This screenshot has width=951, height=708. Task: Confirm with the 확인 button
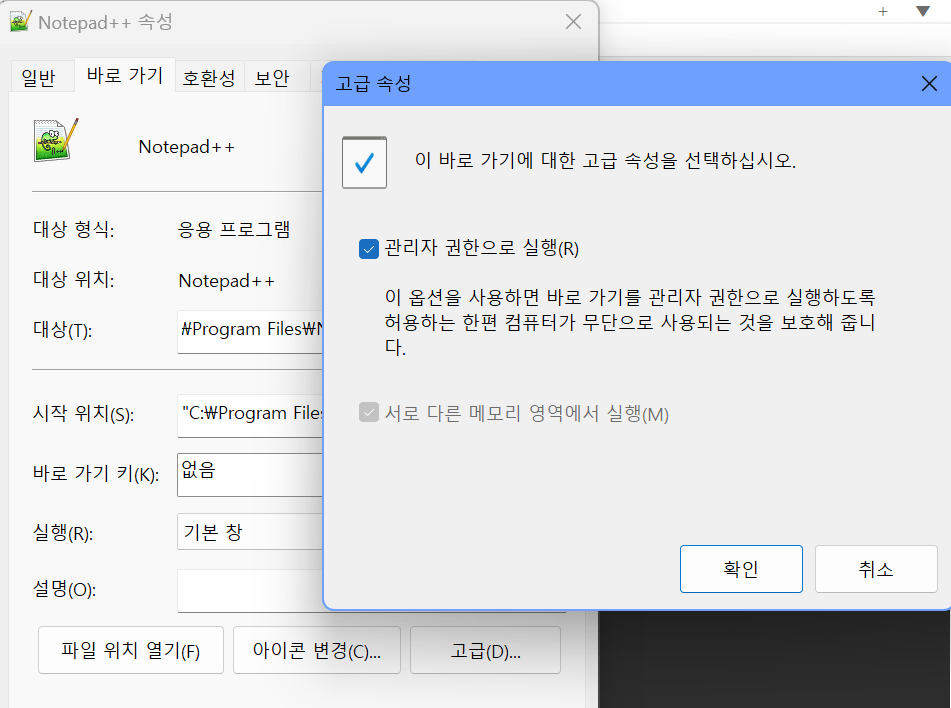point(741,569)
